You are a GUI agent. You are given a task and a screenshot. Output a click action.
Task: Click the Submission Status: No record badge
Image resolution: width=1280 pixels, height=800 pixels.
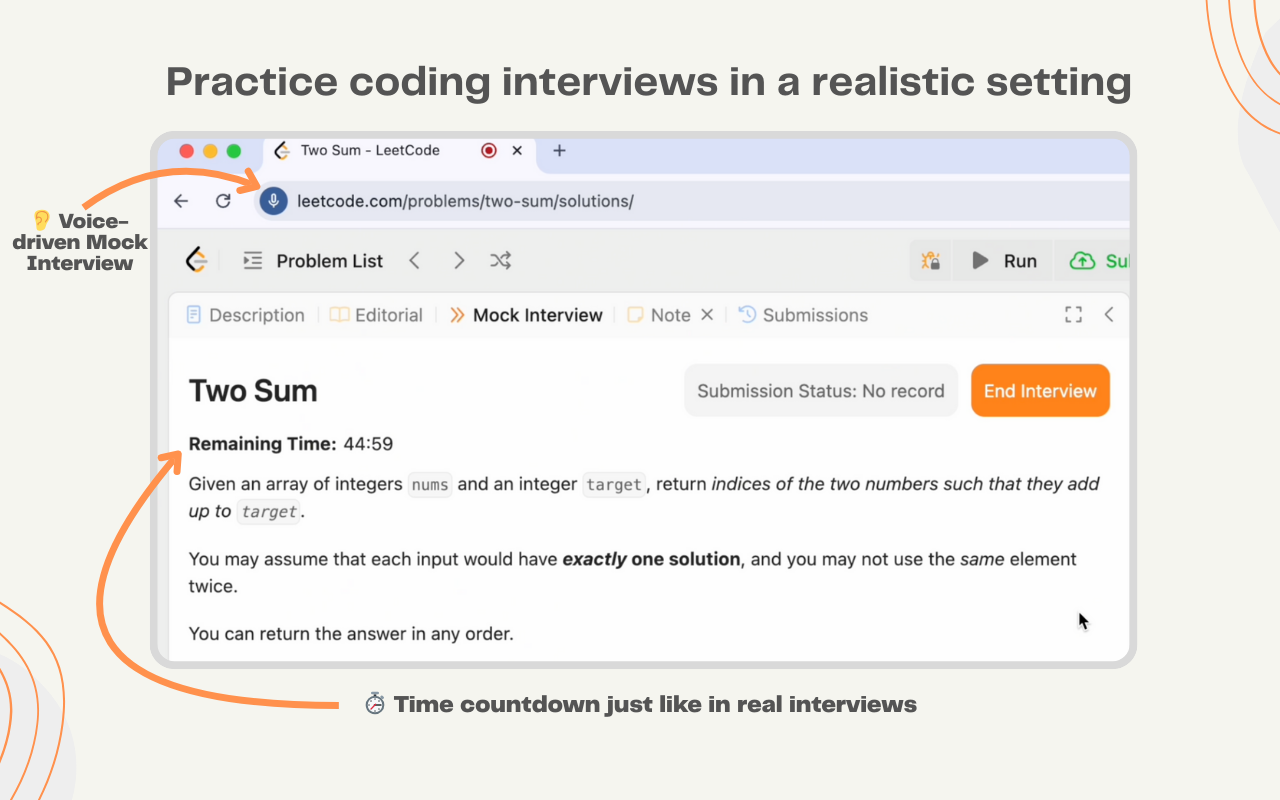point(821,391)
